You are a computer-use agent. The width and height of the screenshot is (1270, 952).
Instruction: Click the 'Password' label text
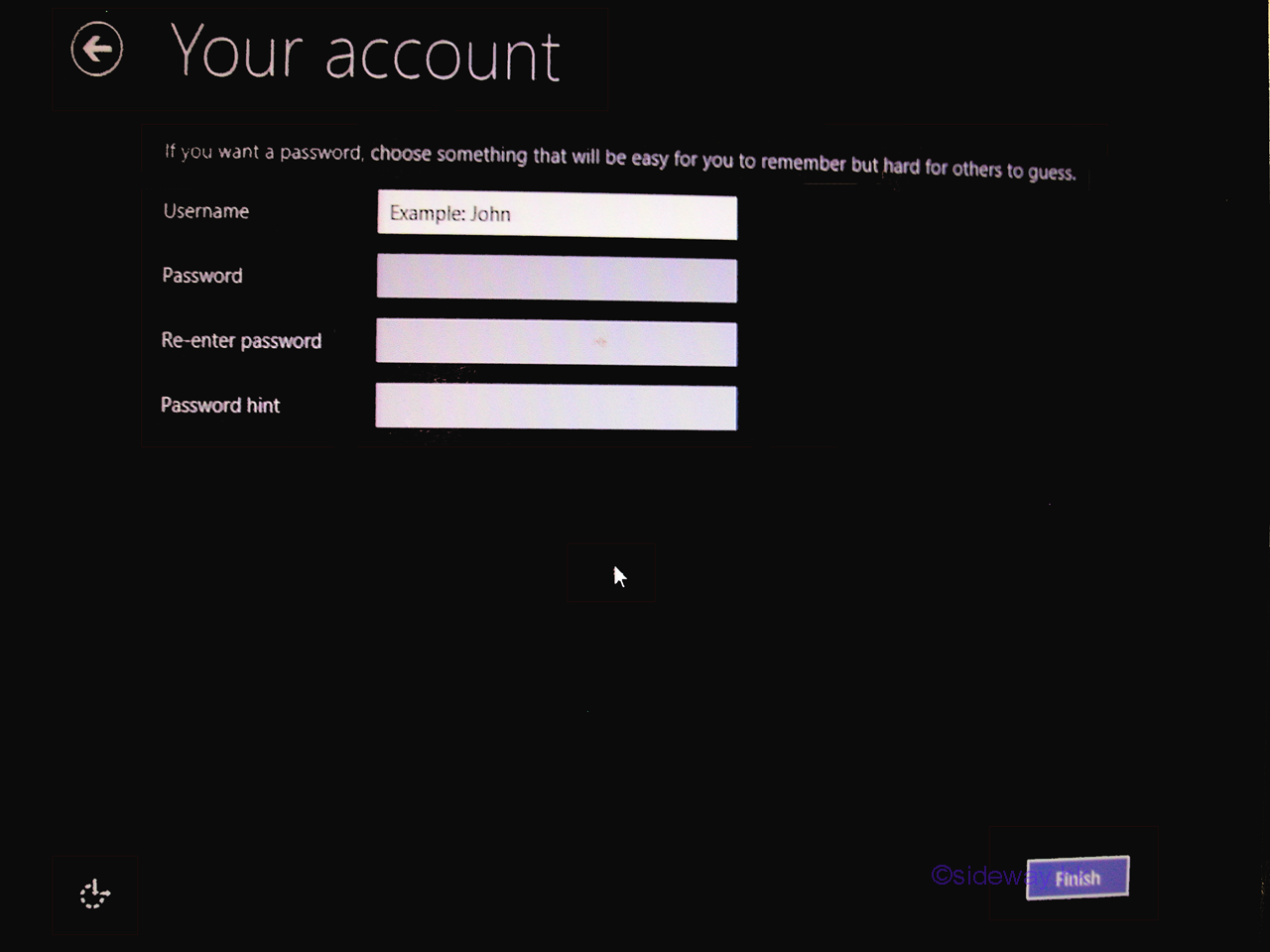pos(201,276)
